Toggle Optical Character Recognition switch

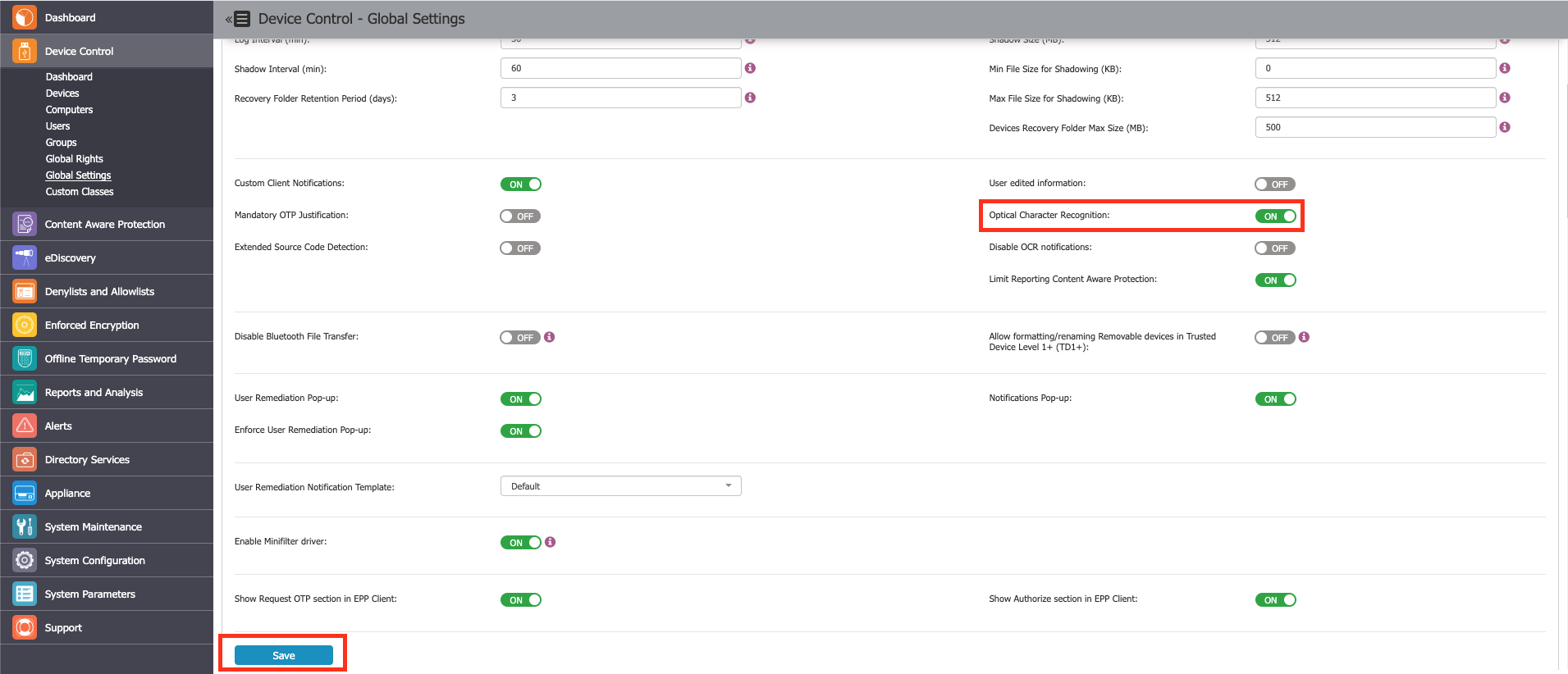pos(1276,216)
